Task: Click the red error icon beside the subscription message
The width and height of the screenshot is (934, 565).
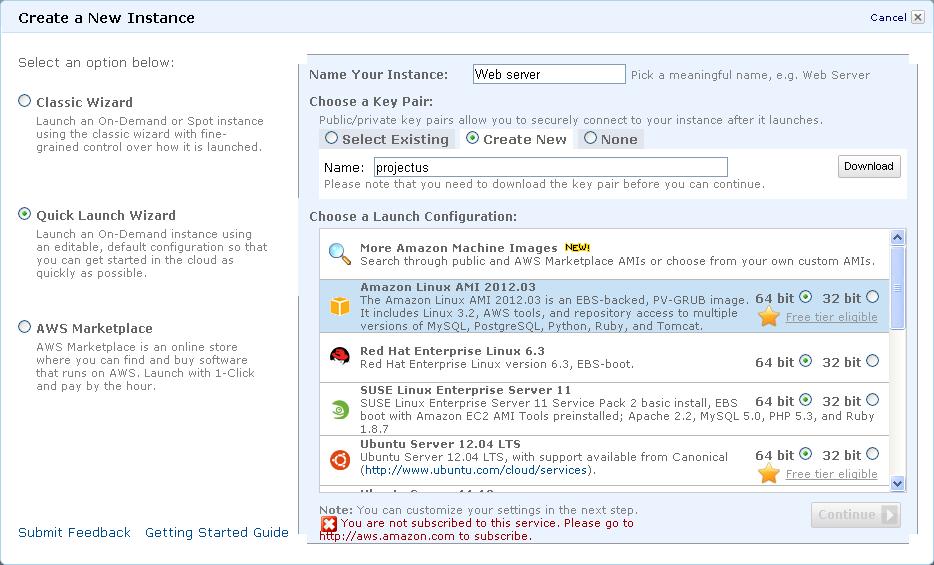Action: click(x=329, y=524)
